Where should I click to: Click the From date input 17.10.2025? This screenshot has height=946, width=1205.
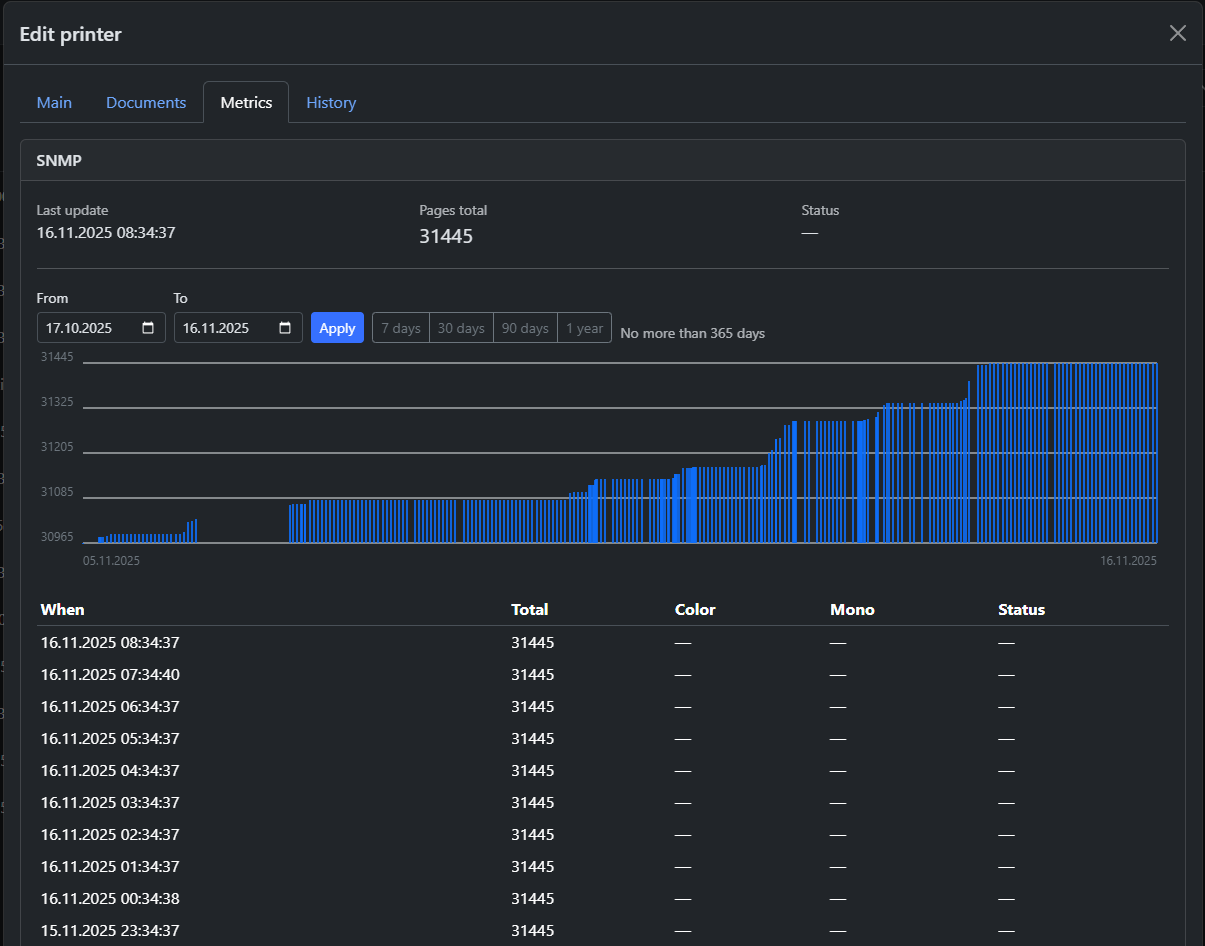coord(85,328)
